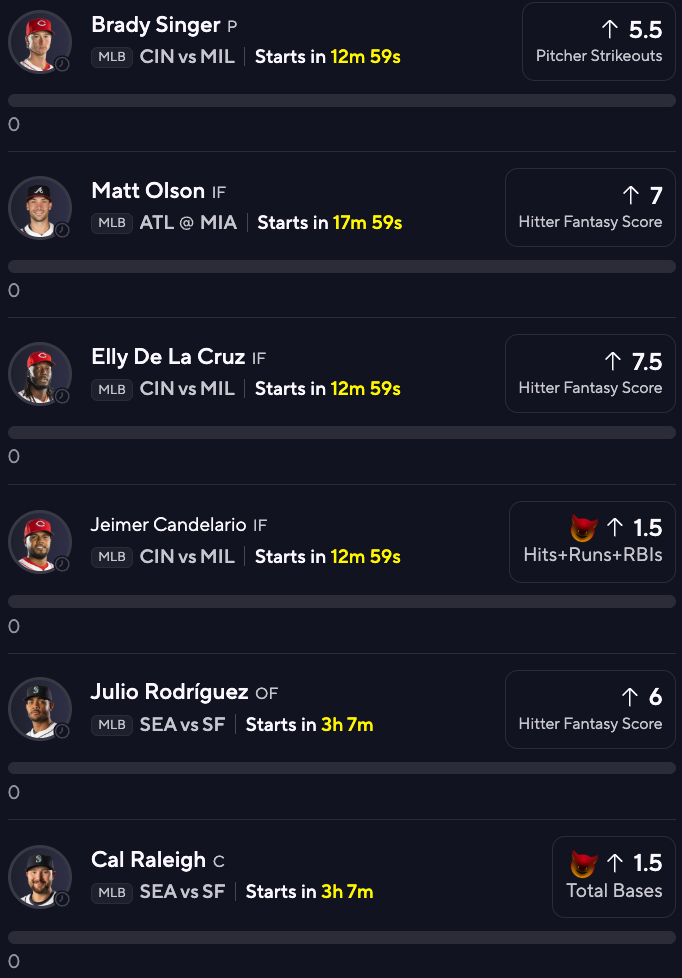The width and height of the screenshot is (682, 978).
Task: Select the Pitcher Strikeouts 5.5 stat box
Action: pyautogui.click(x=598, y=42)
